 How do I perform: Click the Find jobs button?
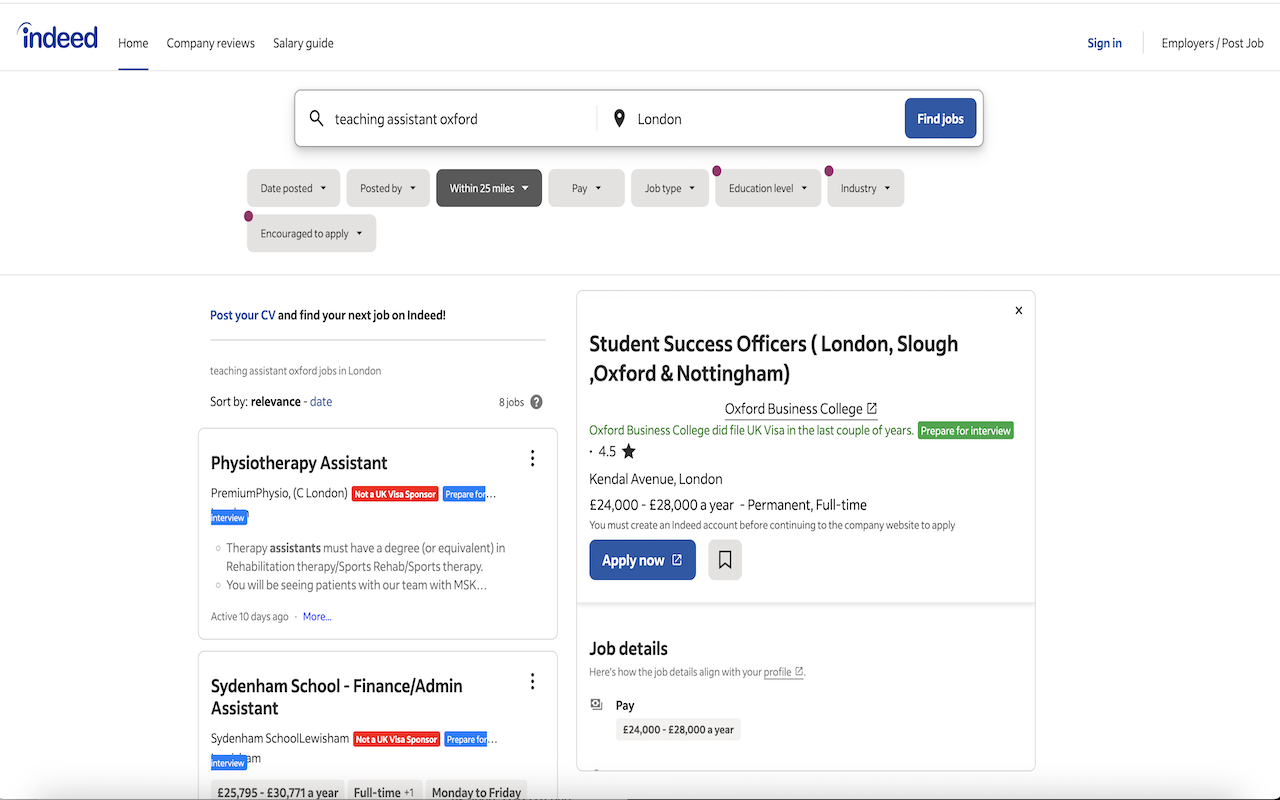pyautogui.click(x=940, y=119)
